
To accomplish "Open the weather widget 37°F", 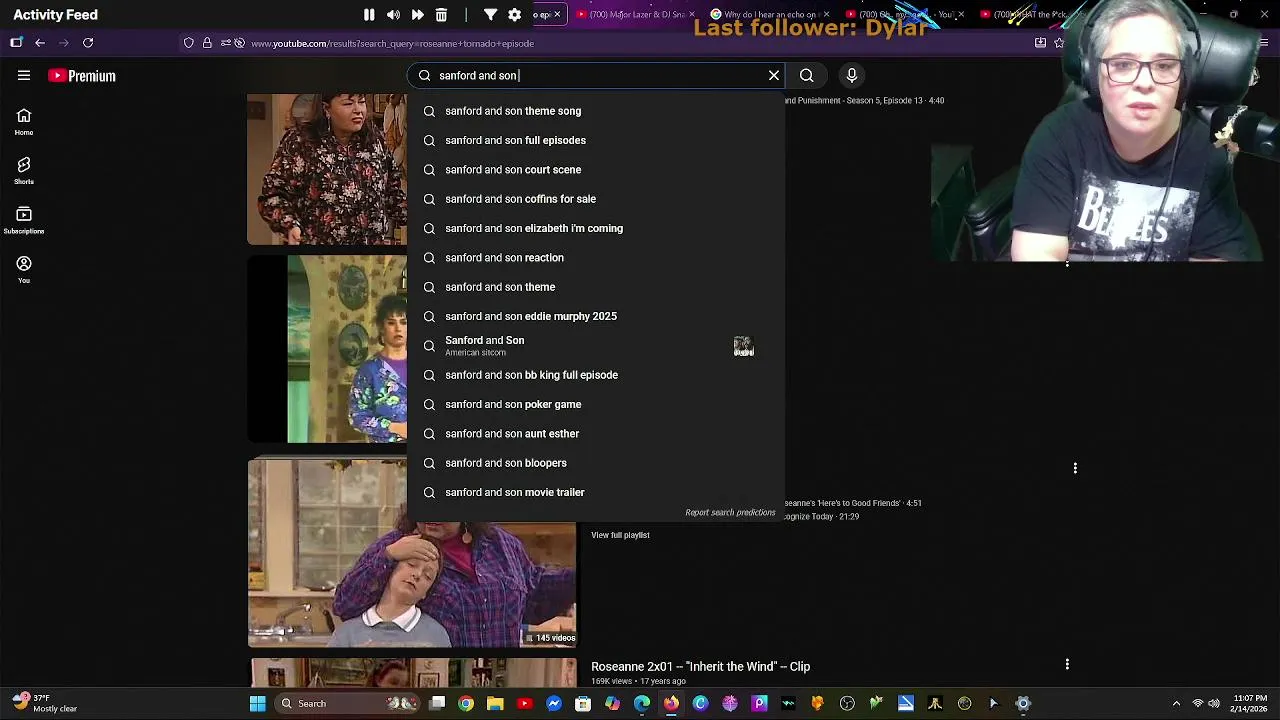I will coord(45,703).
